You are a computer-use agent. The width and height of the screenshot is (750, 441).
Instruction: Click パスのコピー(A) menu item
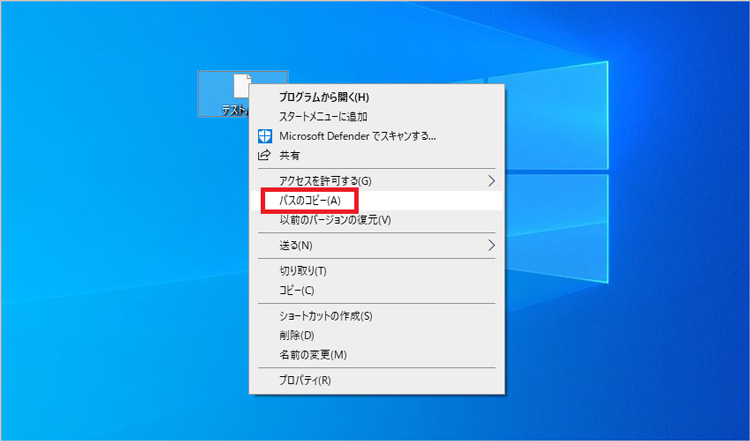pos(376,200)
